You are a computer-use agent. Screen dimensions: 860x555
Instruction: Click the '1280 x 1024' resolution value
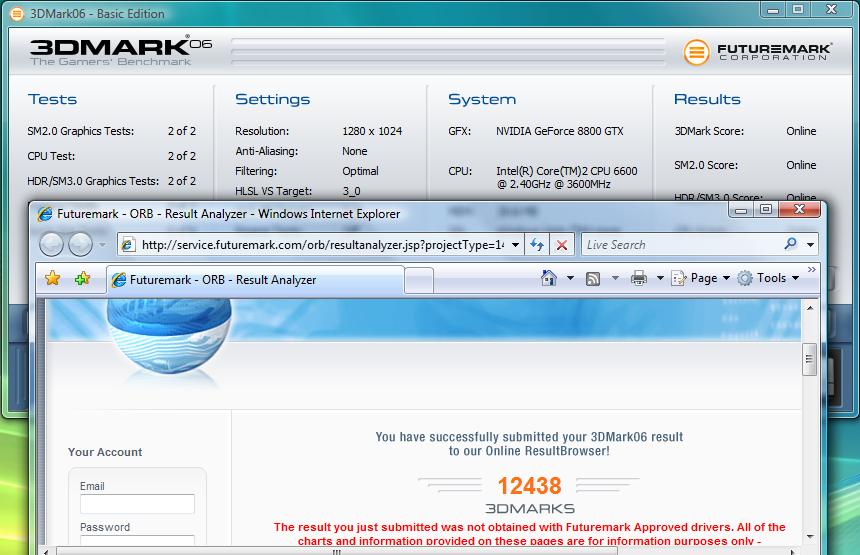(x=372, y=131)
